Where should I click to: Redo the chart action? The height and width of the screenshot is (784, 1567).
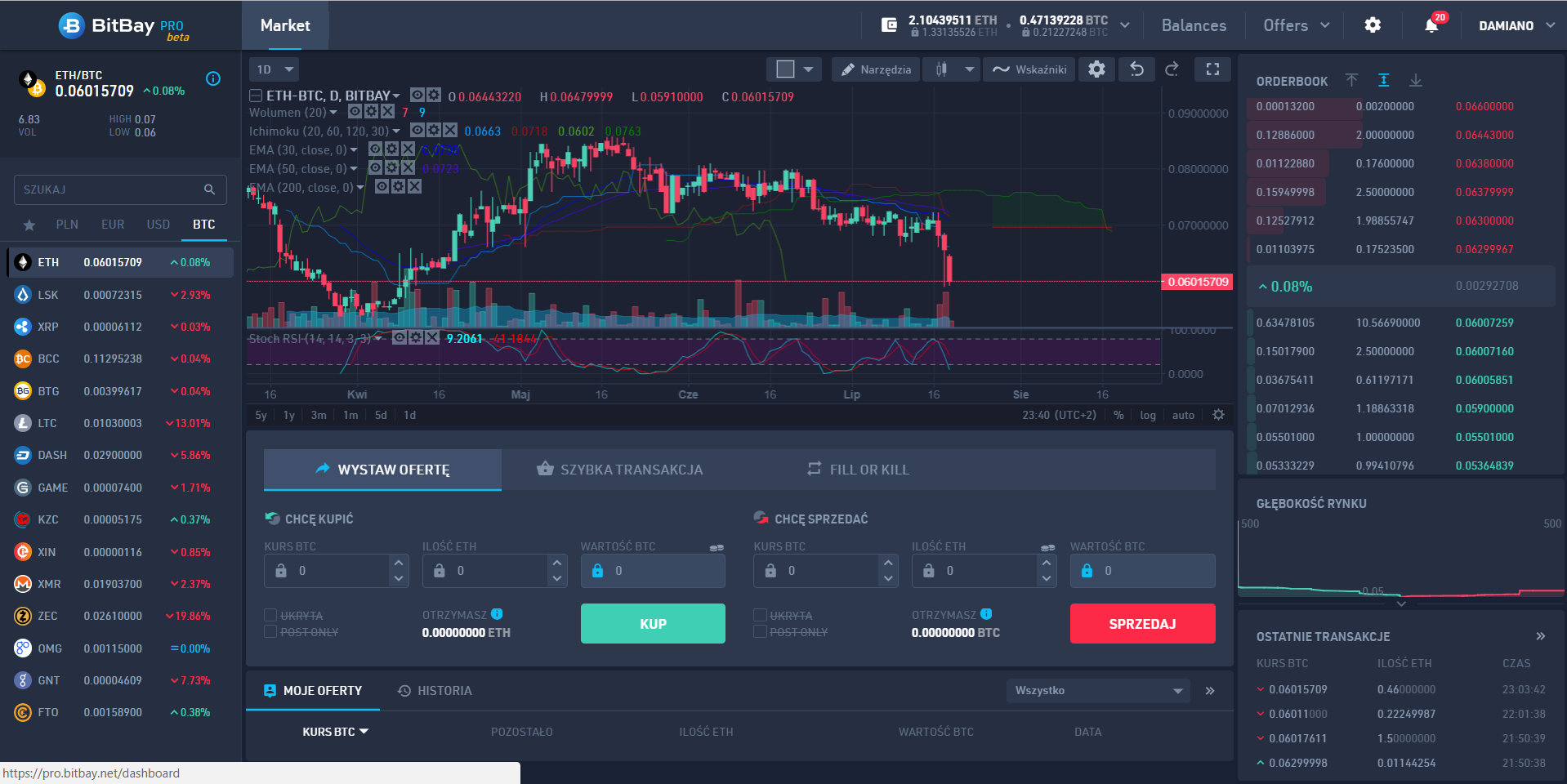coord(1172,69)
